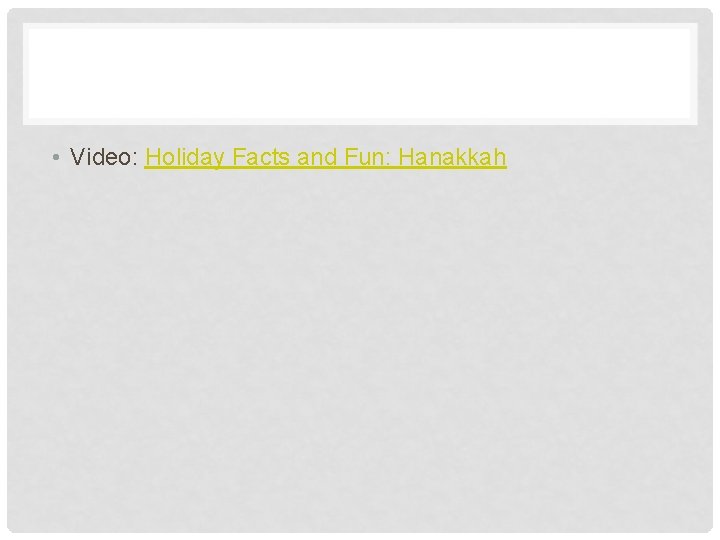720x540 pixels.
Task: Click the center of the blank title placeholder
Action: tap(360, 73)
